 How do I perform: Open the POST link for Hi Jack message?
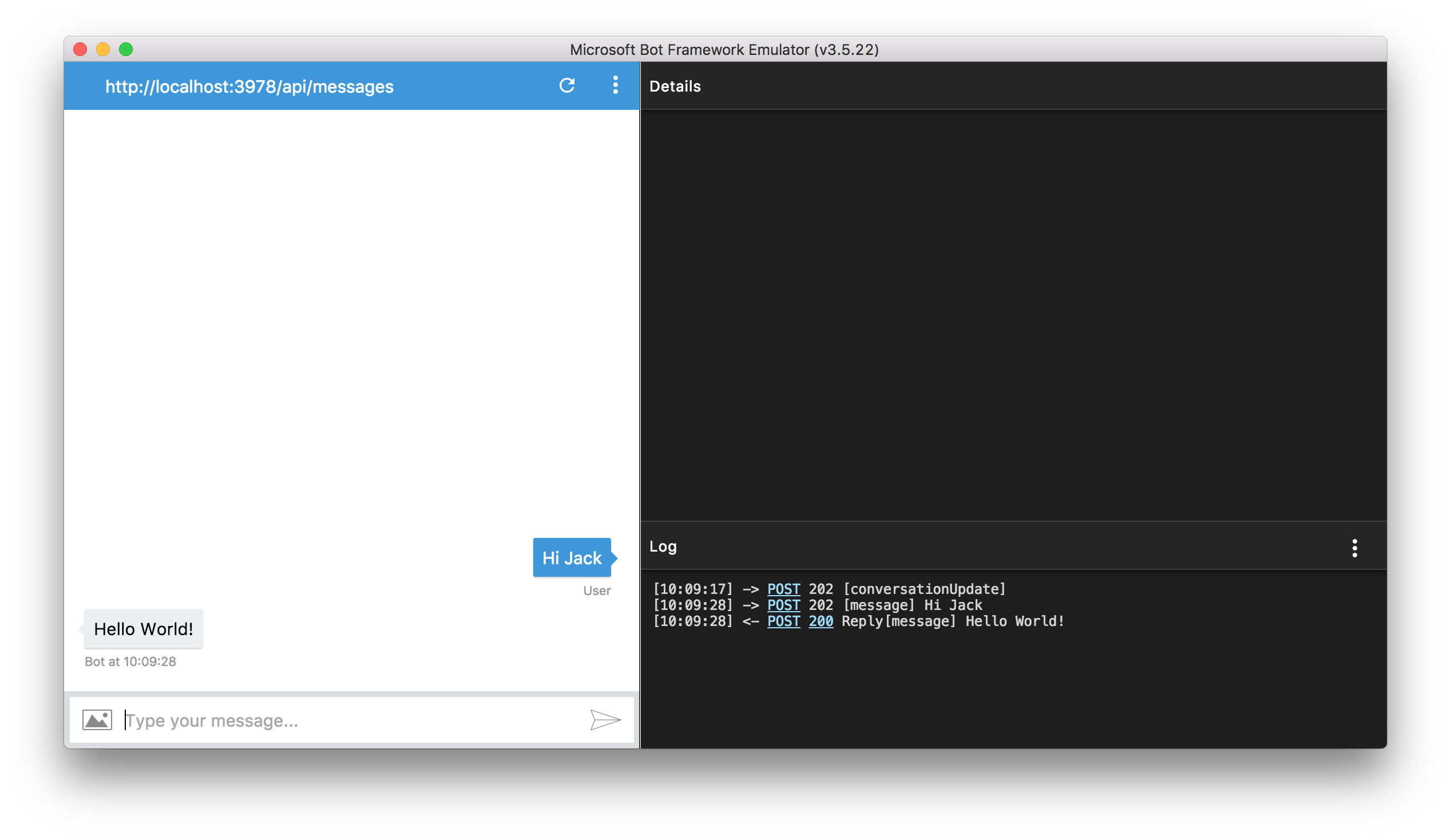coord(783,605)
